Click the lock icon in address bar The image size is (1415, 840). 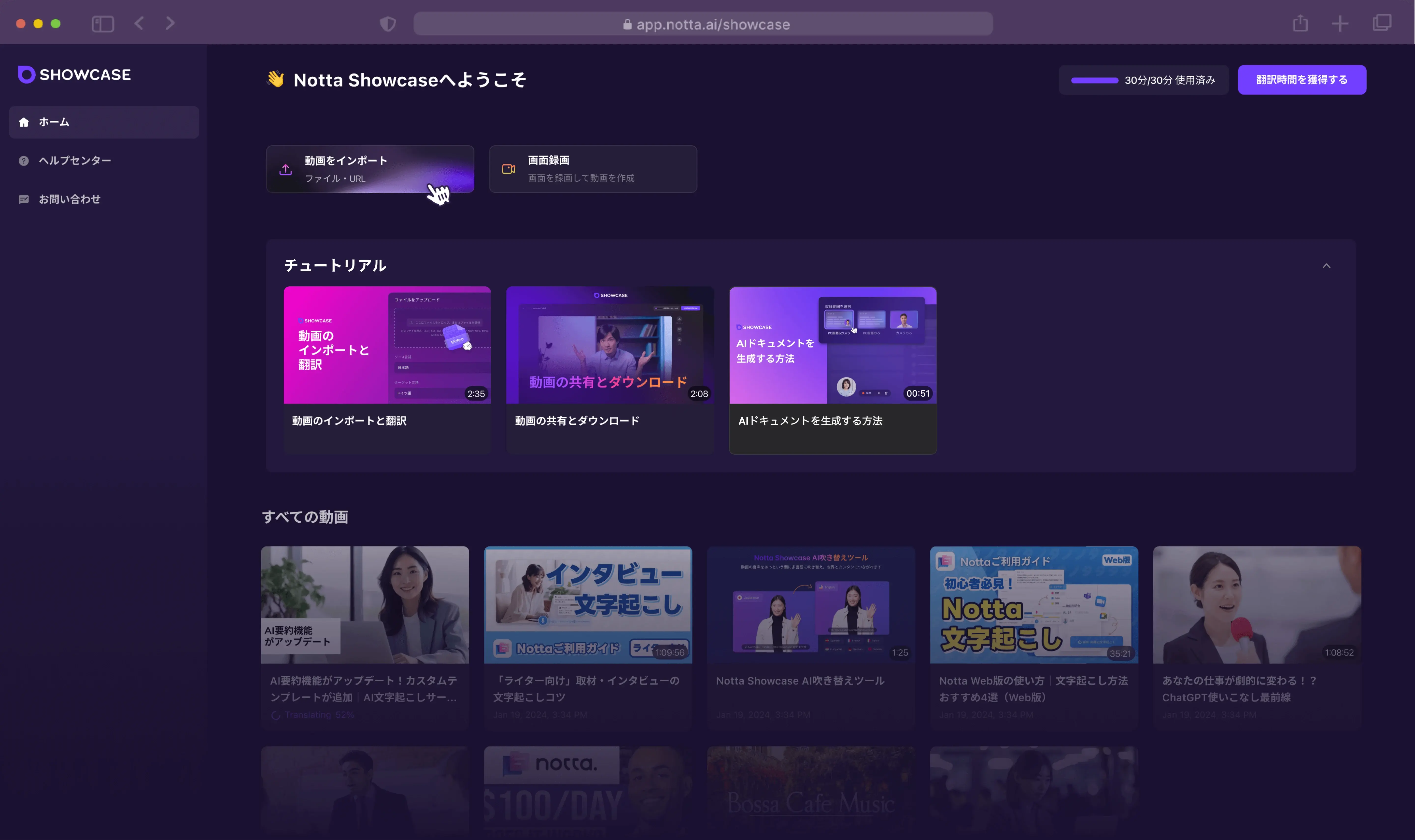tap(627, 24)
